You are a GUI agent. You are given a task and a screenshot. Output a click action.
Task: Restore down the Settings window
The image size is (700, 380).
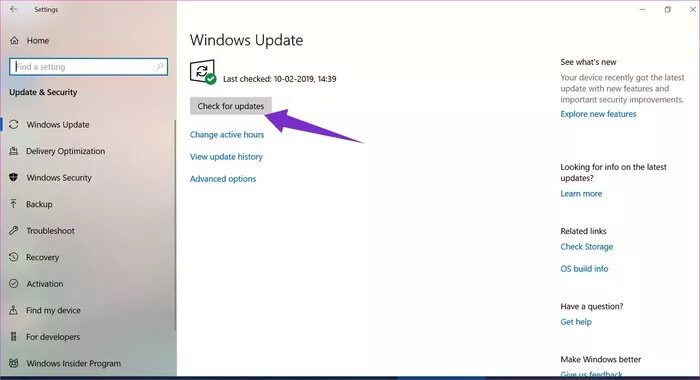tap(667, 9)
